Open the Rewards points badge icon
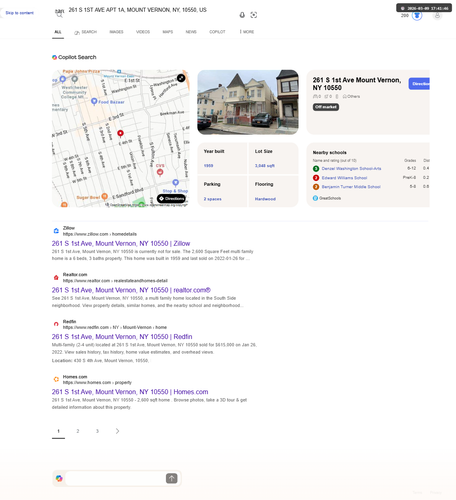This screenshot has width=456, height=500. click(417, 15)
